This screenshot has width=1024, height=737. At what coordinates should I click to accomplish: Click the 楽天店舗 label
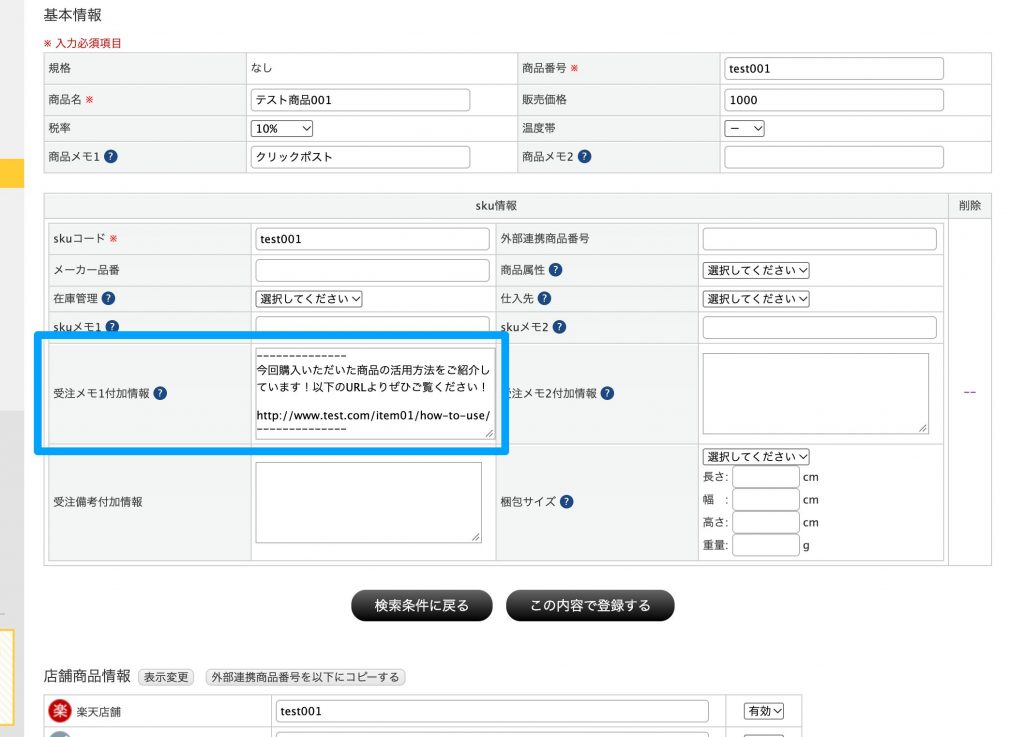[99, 712]
